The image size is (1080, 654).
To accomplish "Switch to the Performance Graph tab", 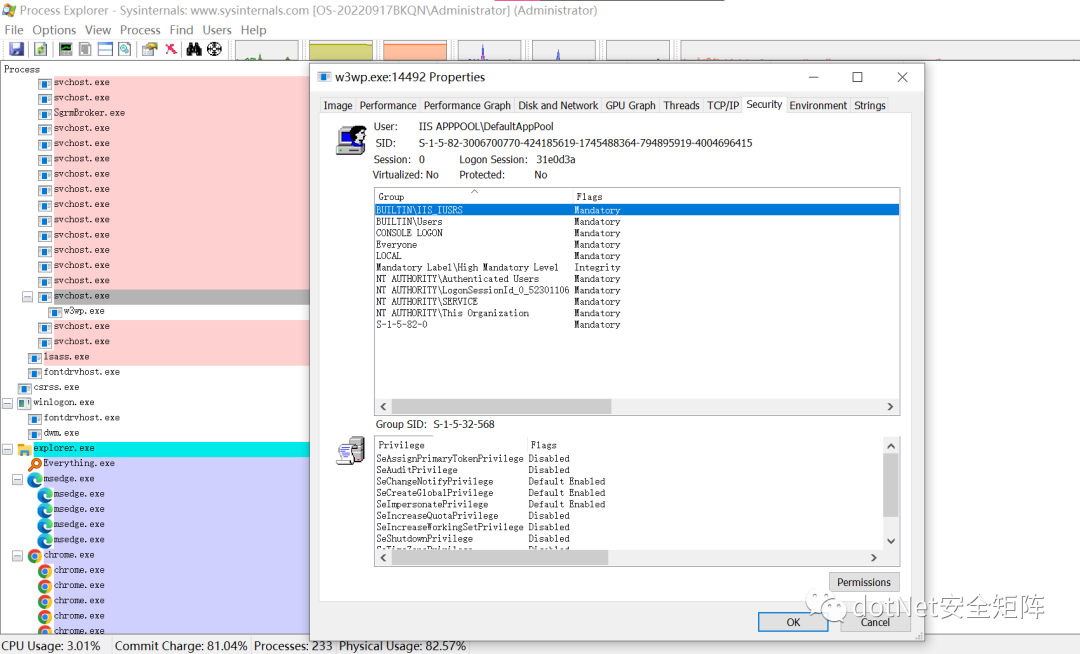I will coord(467,105).
